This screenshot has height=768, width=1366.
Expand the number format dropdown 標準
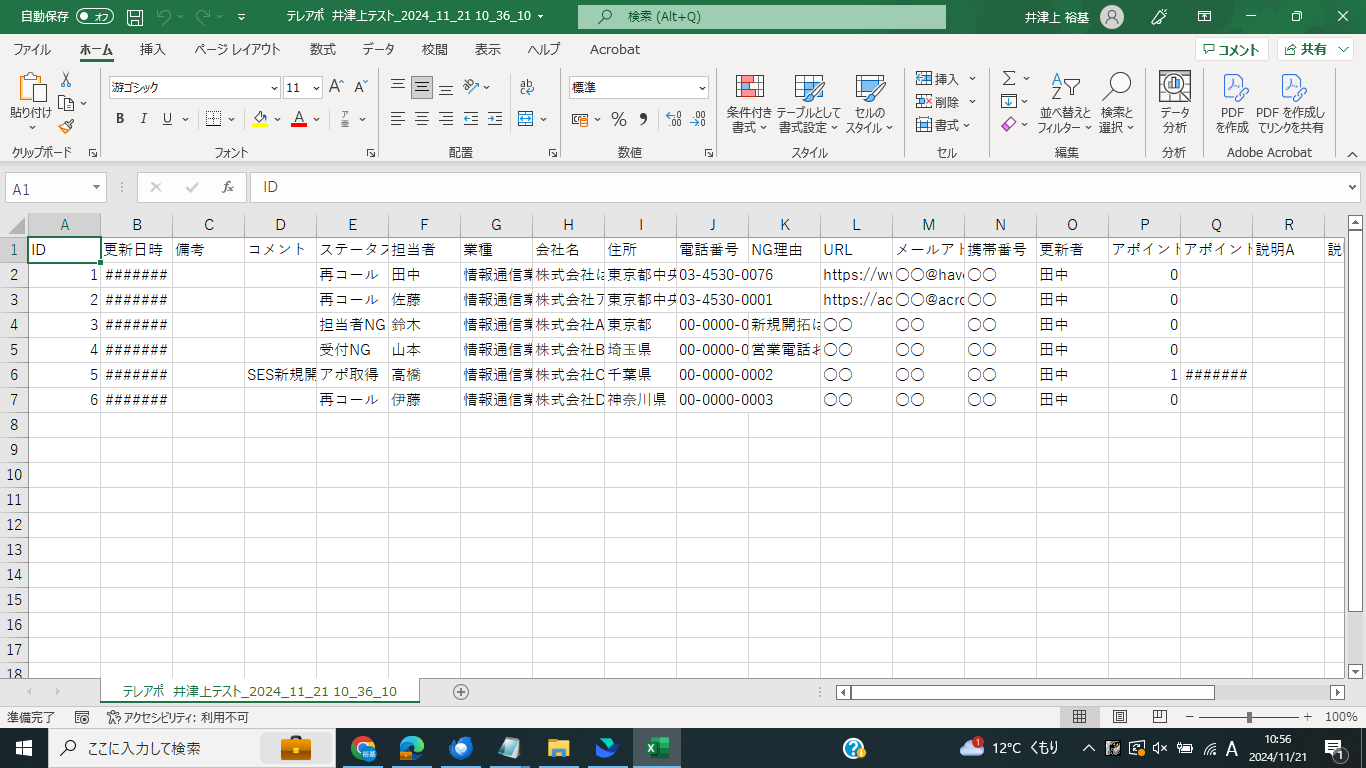702,88
